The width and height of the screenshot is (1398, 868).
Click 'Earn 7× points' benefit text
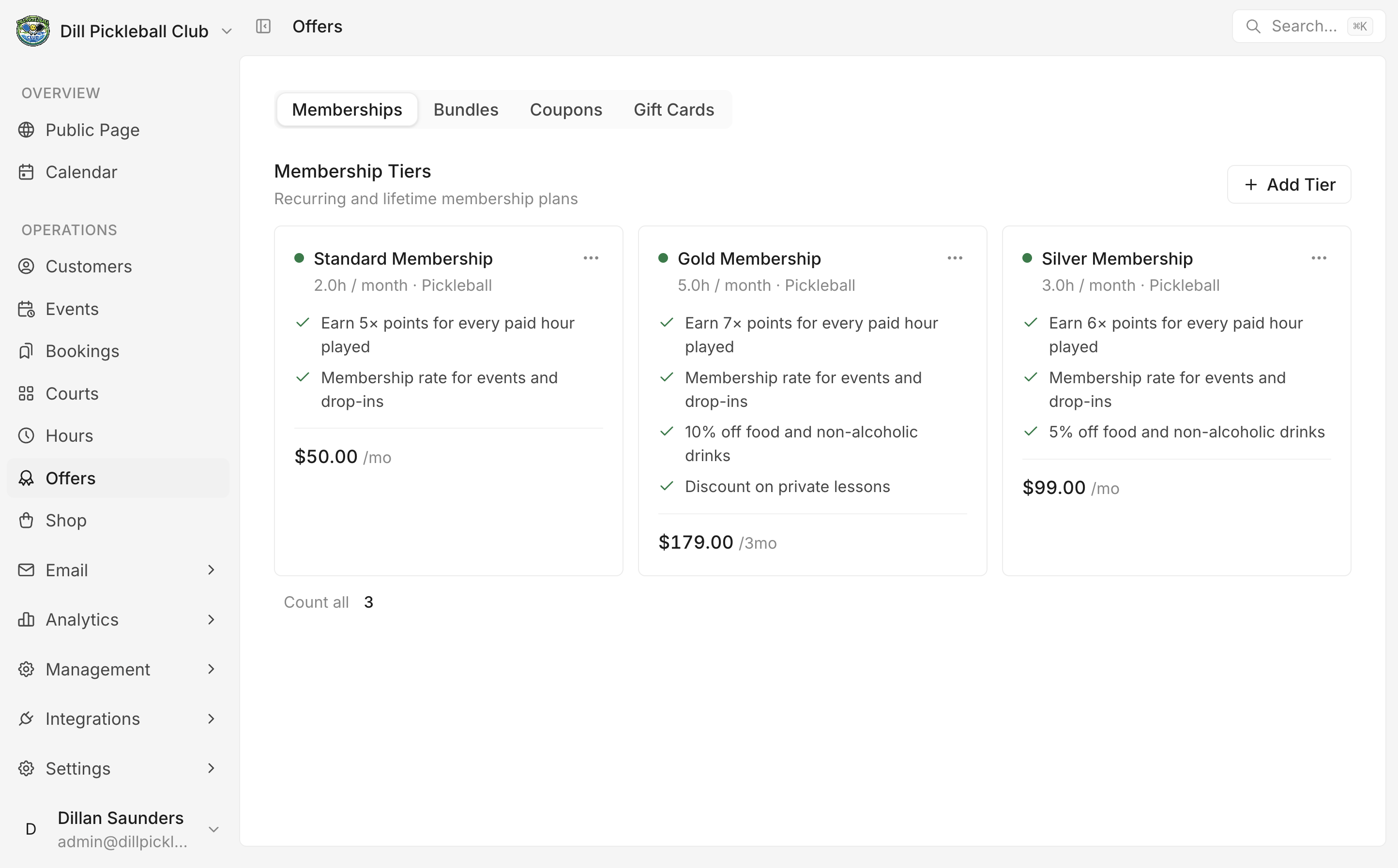coord(811,335)
